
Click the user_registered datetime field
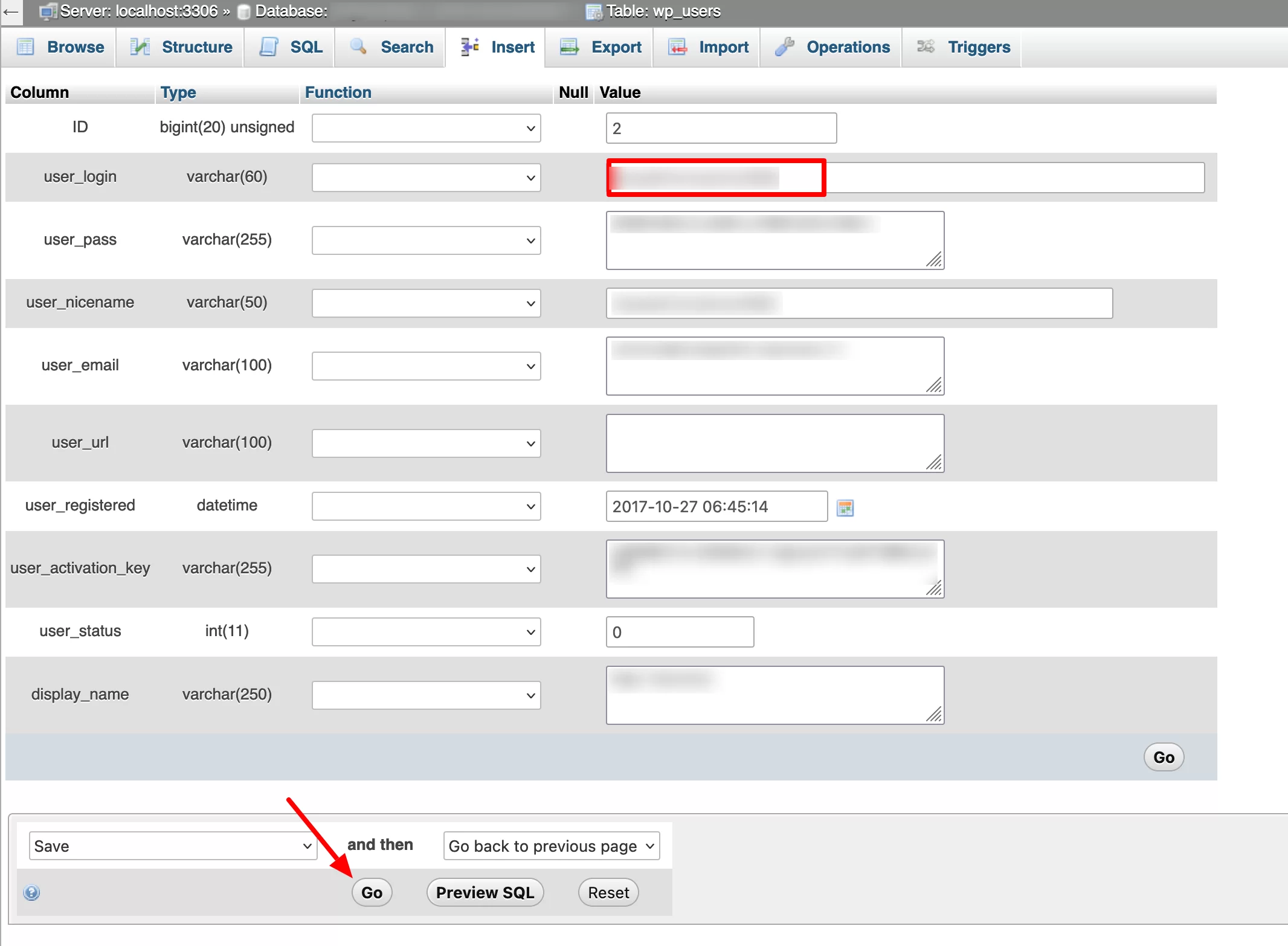[x=716, y=506]
